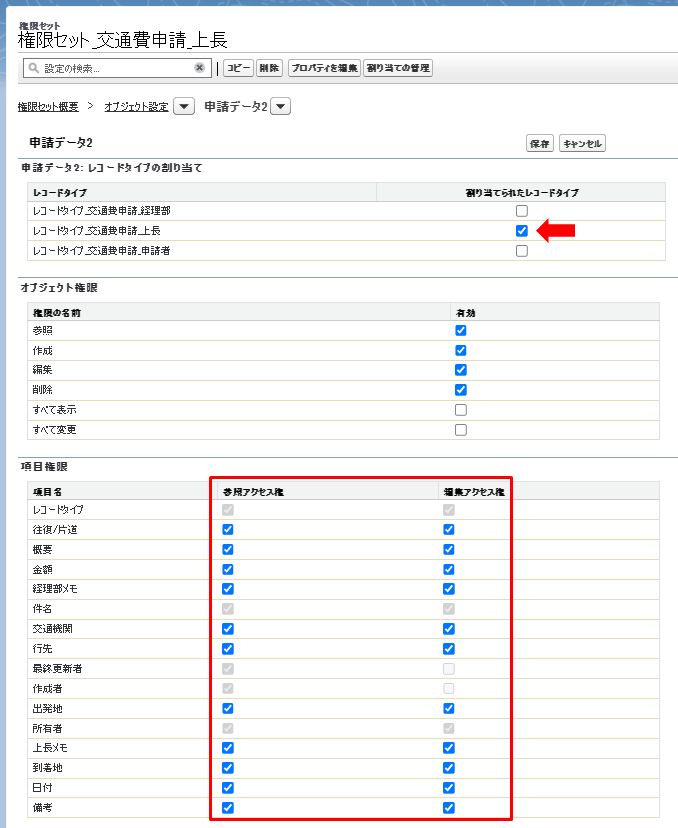Go to the 権限セット概要 link
The width and height of the screenshot is (678, 828).
(x=48, y=107)
